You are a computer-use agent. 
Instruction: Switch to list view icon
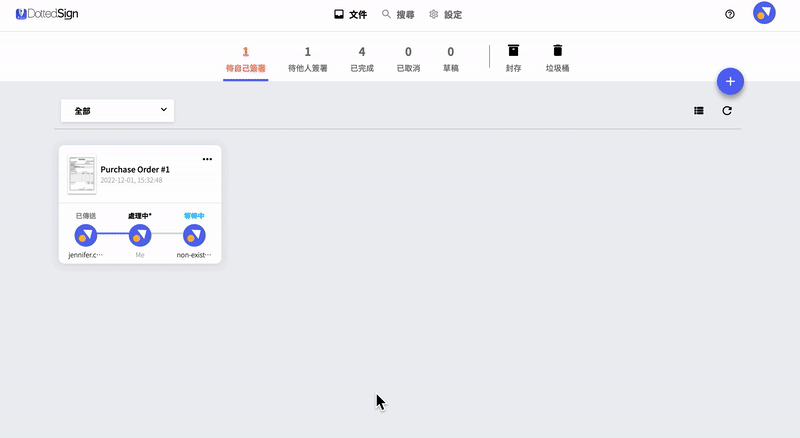pyautogui.click(x=698, y=110)
